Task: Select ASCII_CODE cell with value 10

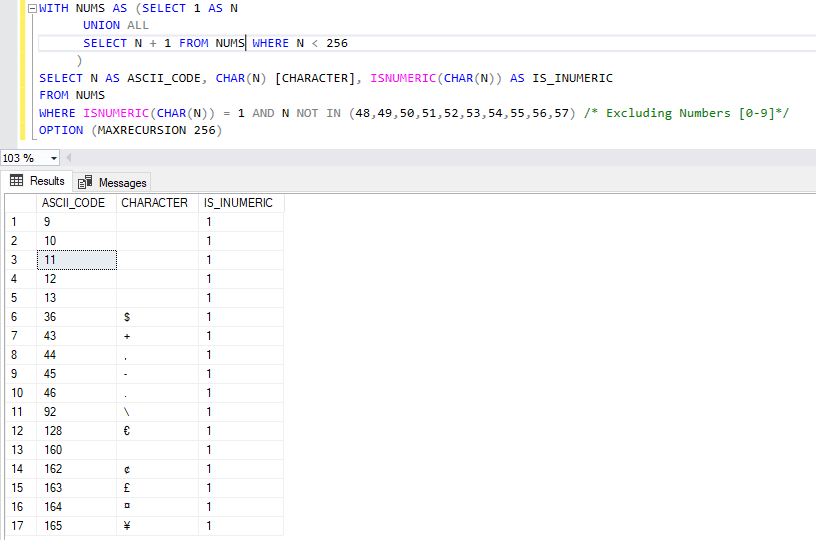Action: [x=76, y=241]
